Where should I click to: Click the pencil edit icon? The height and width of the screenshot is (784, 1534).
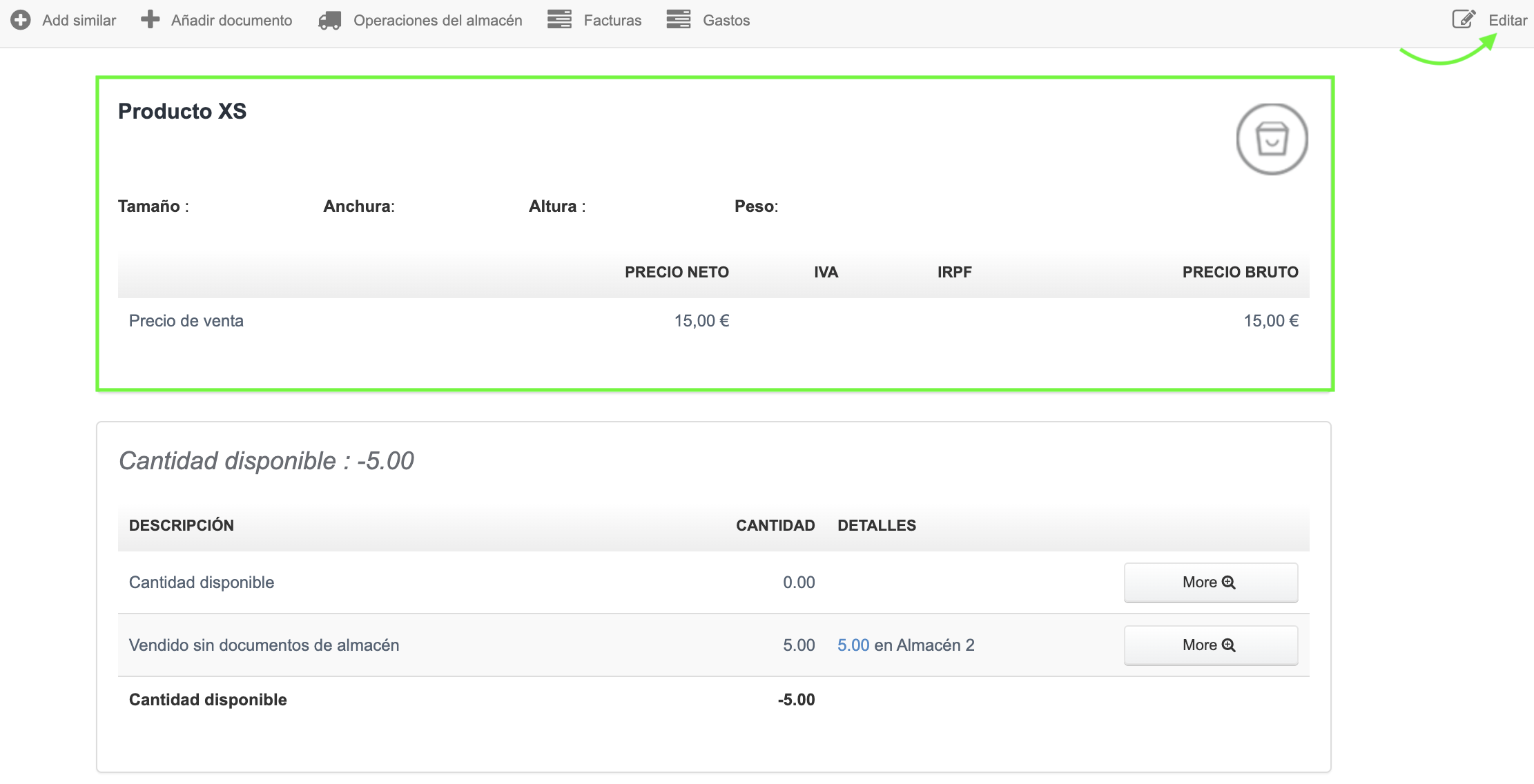click(x=1464, y=19)
